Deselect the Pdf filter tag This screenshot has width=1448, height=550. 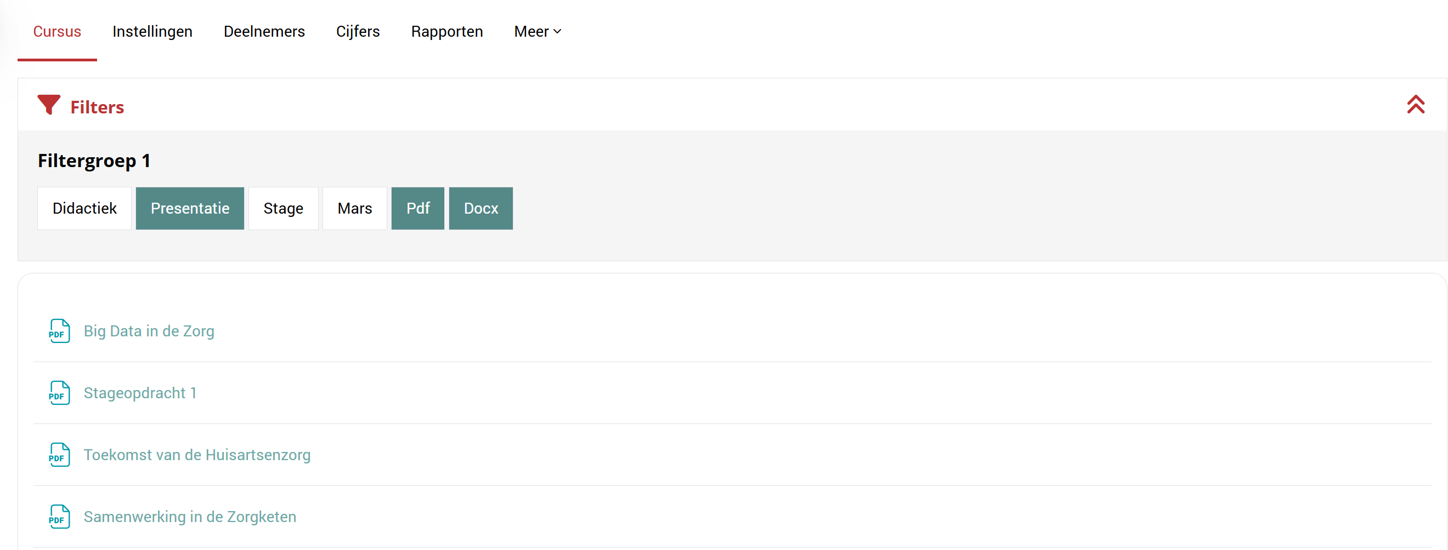pyautogui.click(x=418, y=208)
